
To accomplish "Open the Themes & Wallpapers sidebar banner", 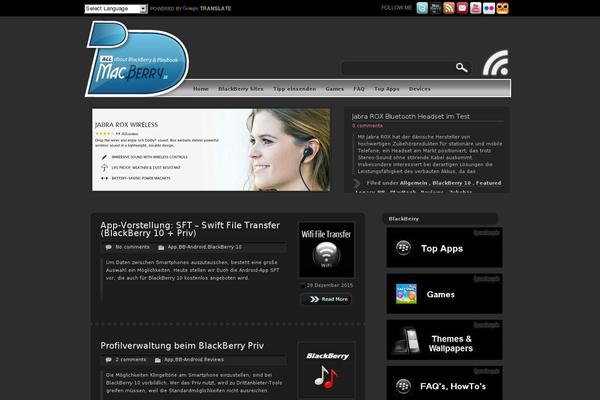I will pos(444,340).
